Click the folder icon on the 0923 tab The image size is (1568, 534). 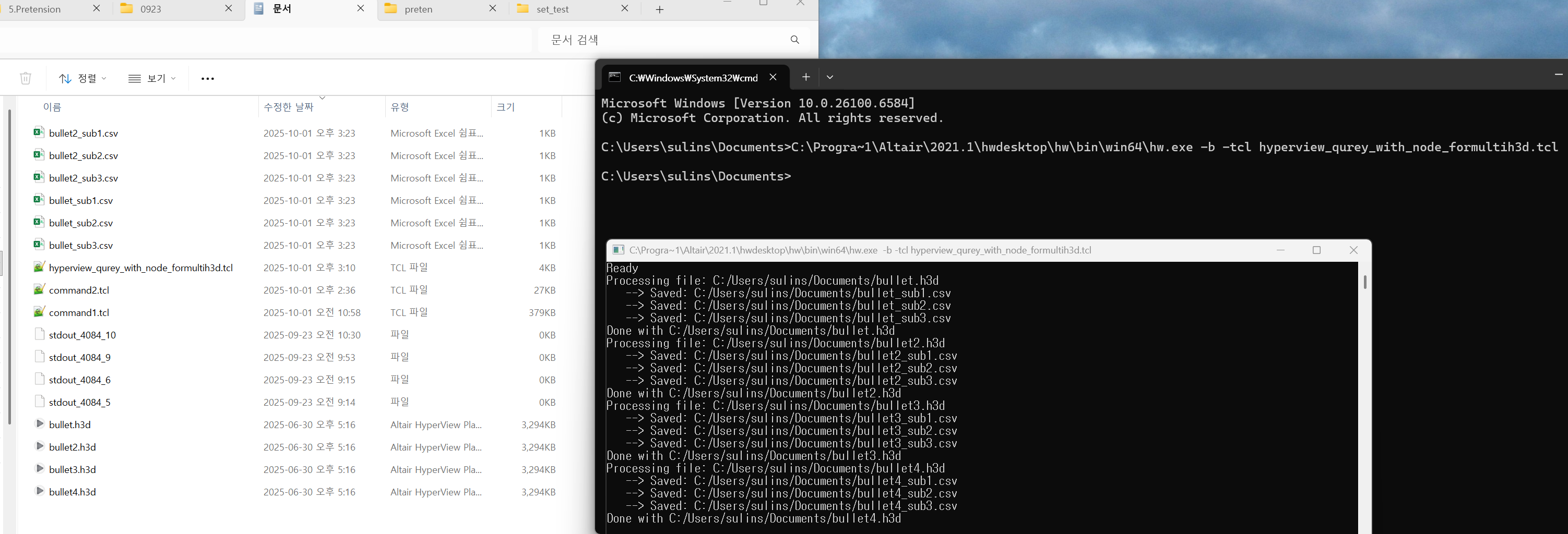[x=127, y=8]
